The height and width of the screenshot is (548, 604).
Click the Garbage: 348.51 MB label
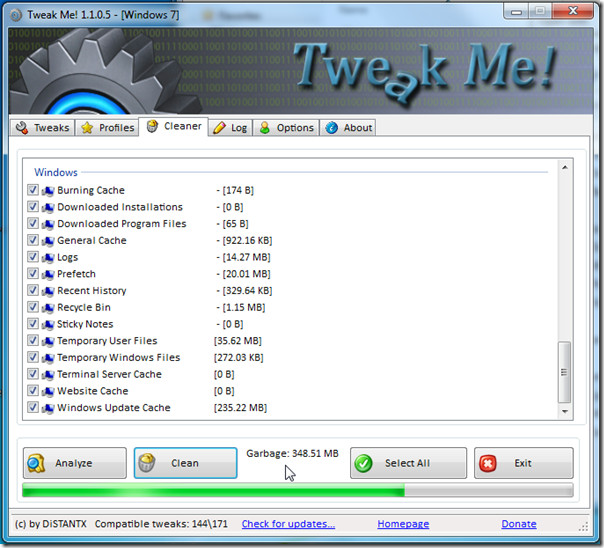coord(292,453)
